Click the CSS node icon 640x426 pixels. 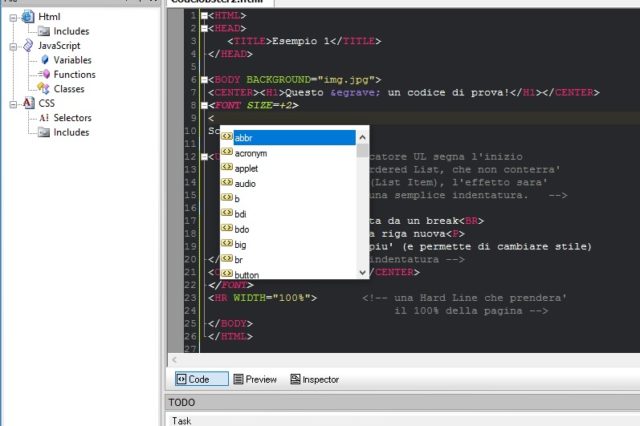[x=28, y=103]
